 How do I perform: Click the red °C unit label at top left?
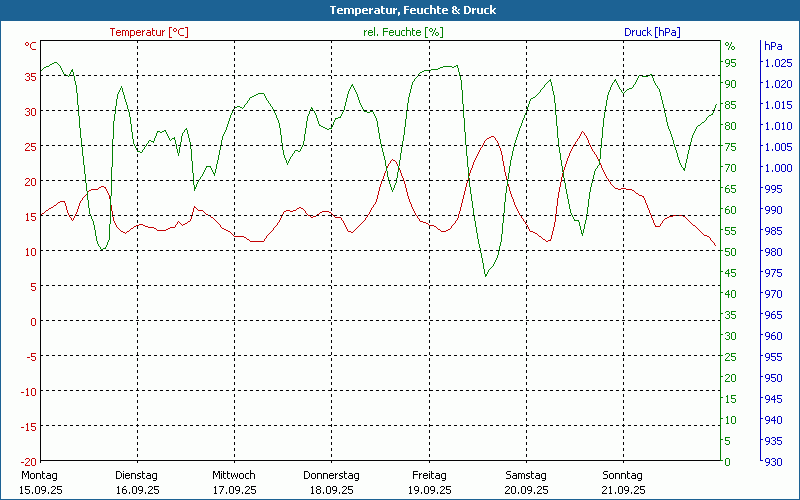(x=31, y=46)
